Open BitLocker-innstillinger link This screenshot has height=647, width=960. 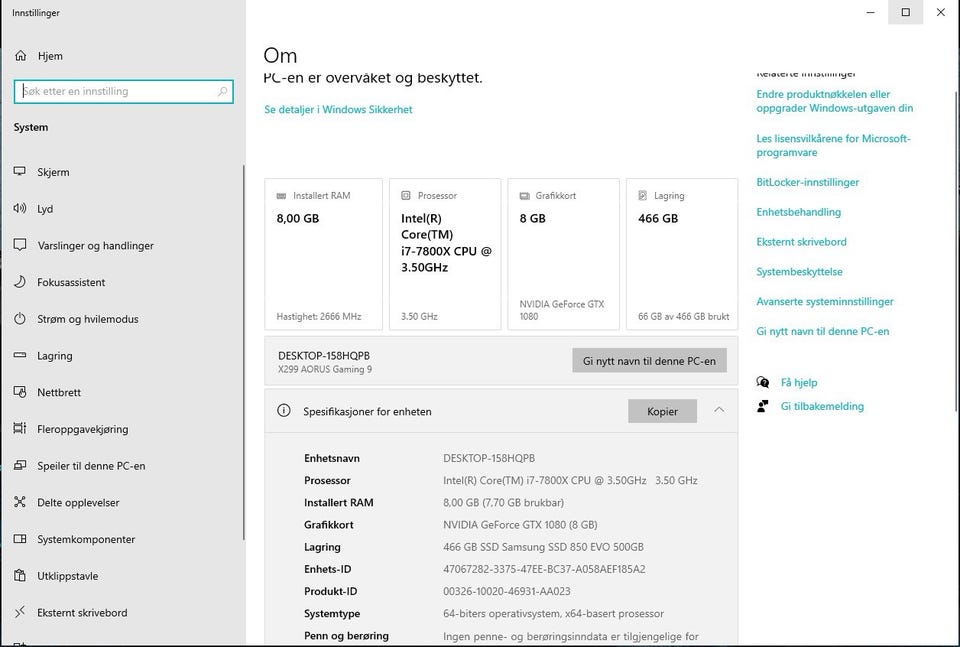(x=808, y=182)
